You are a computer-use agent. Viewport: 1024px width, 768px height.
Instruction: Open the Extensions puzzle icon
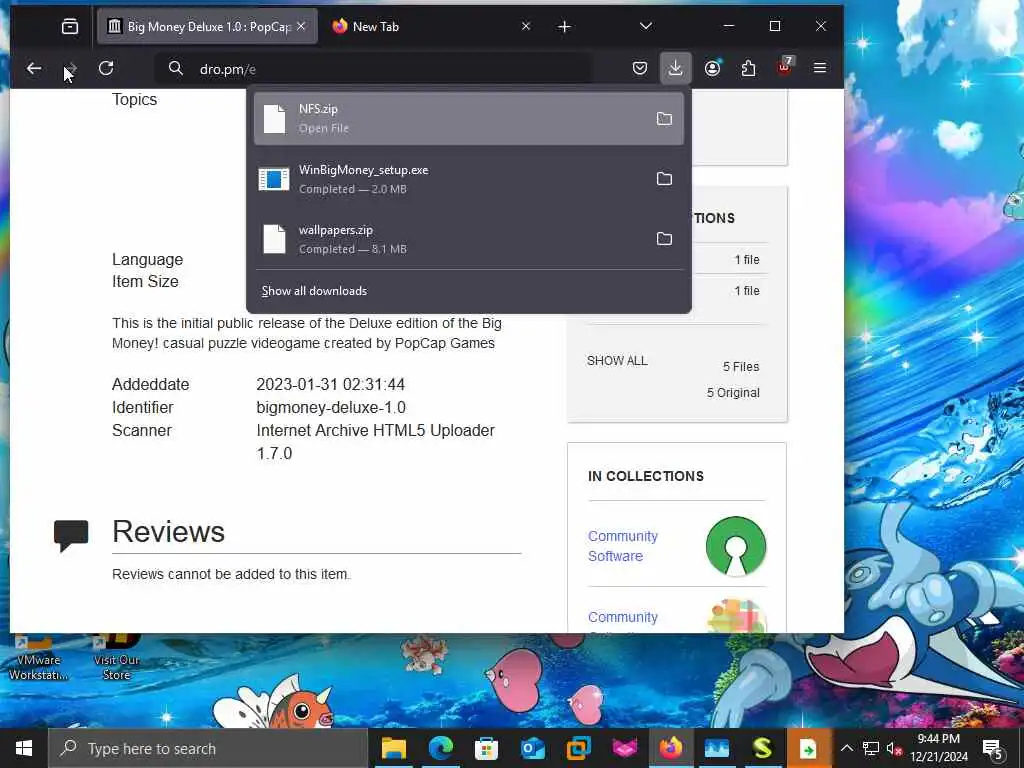[x=748, y=68]
